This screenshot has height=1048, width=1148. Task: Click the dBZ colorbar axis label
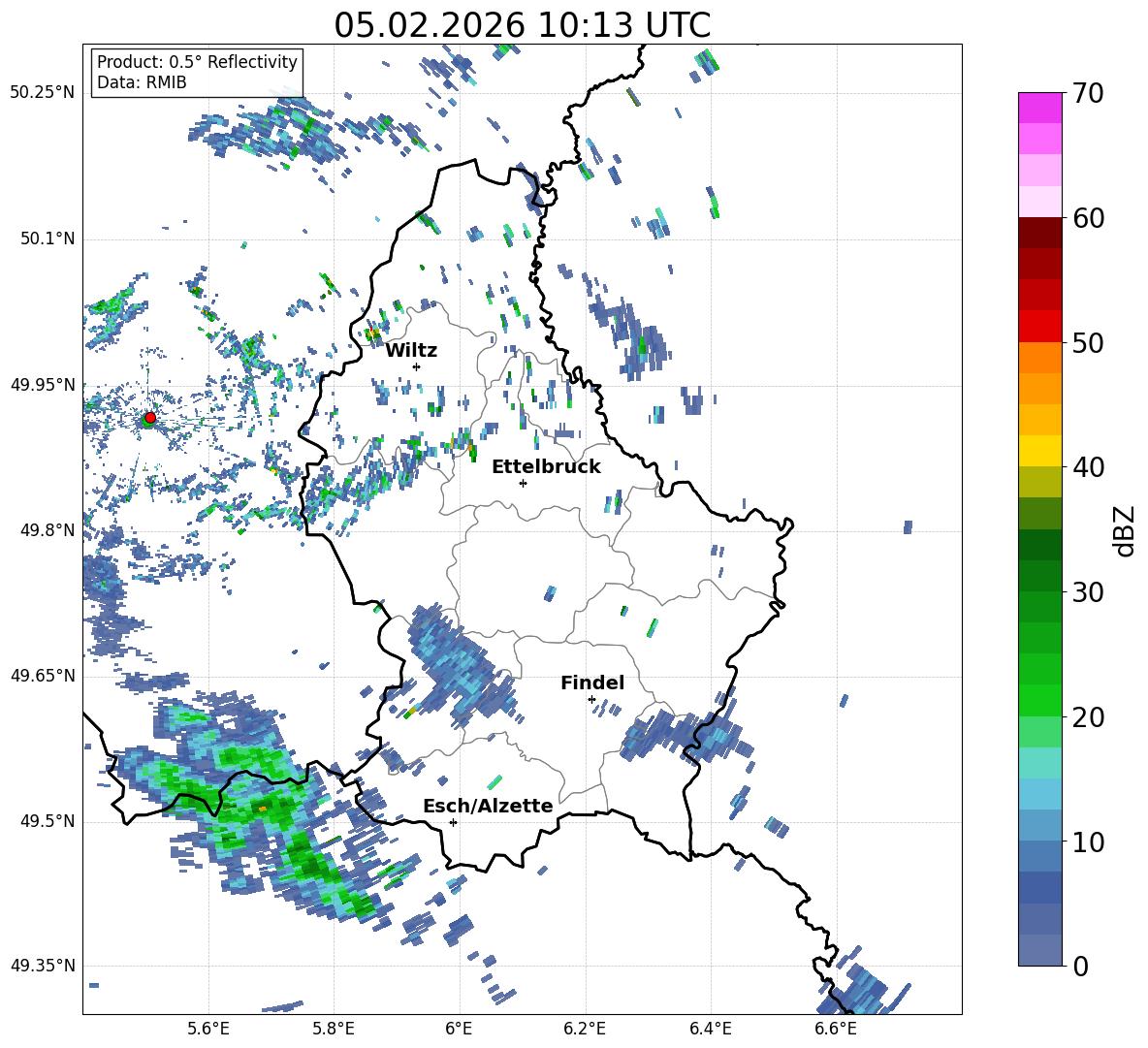click(x=1126, y=530)
